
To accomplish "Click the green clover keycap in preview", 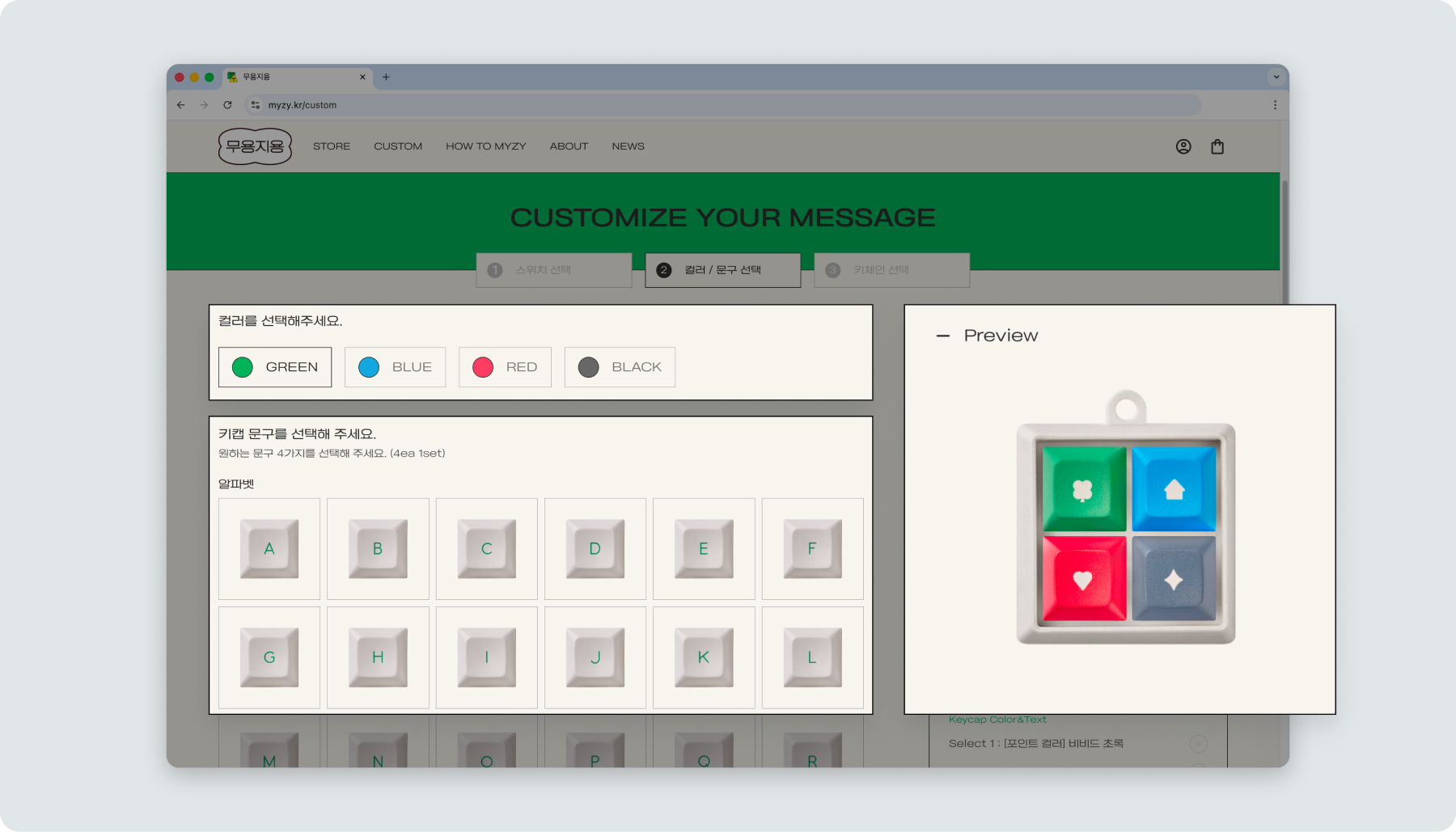I will click(x=1084, y=489).
